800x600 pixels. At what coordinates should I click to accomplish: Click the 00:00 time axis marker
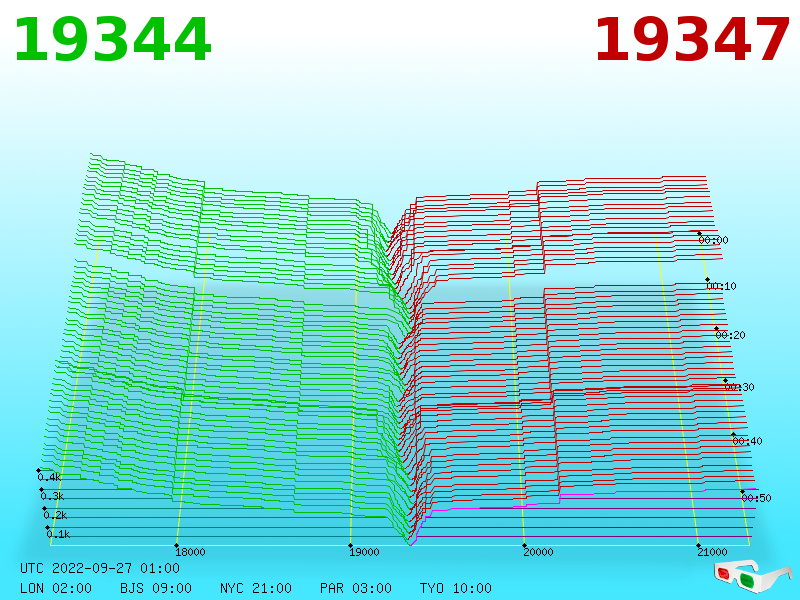pyautogui.click(x=713, y=240)
